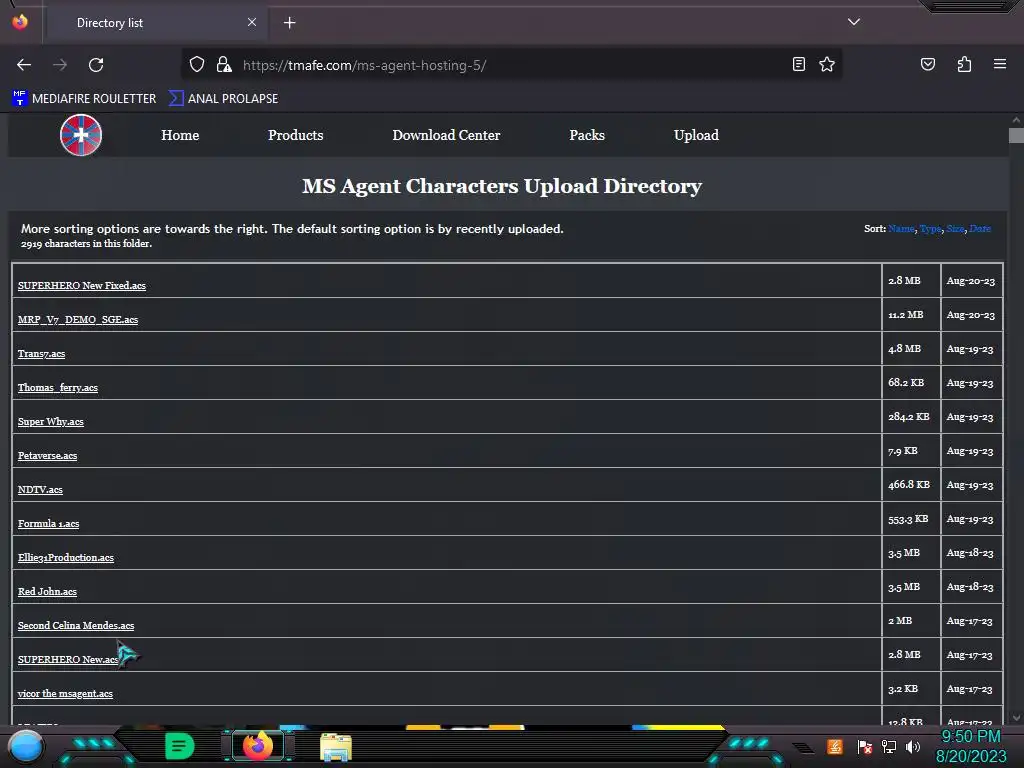Bookmark this page with the star icon
Image resolution: width=1024 pixels, height=768 pixels.
coord(827,64)
